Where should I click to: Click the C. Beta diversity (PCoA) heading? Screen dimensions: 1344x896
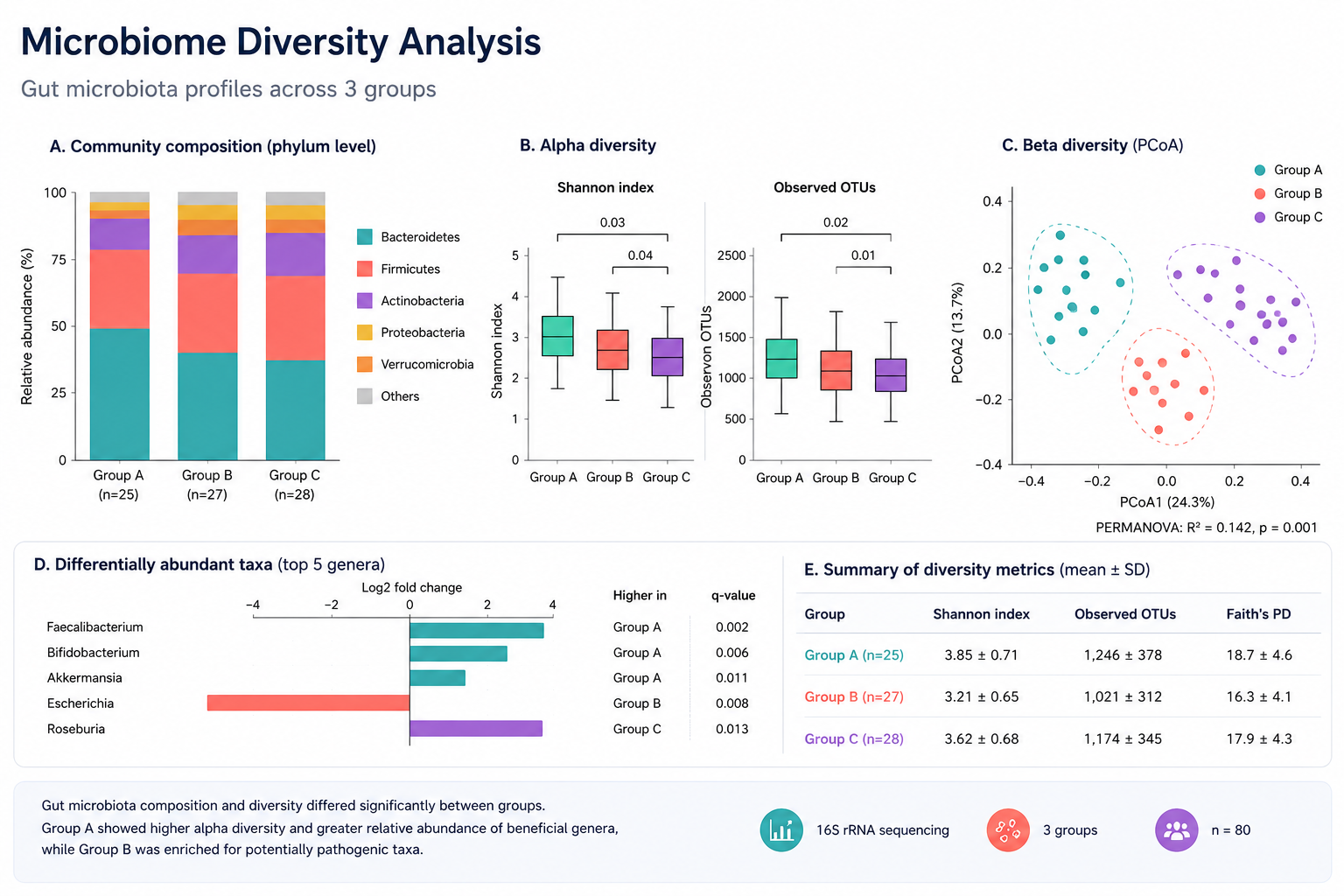tap(1093, 145)
